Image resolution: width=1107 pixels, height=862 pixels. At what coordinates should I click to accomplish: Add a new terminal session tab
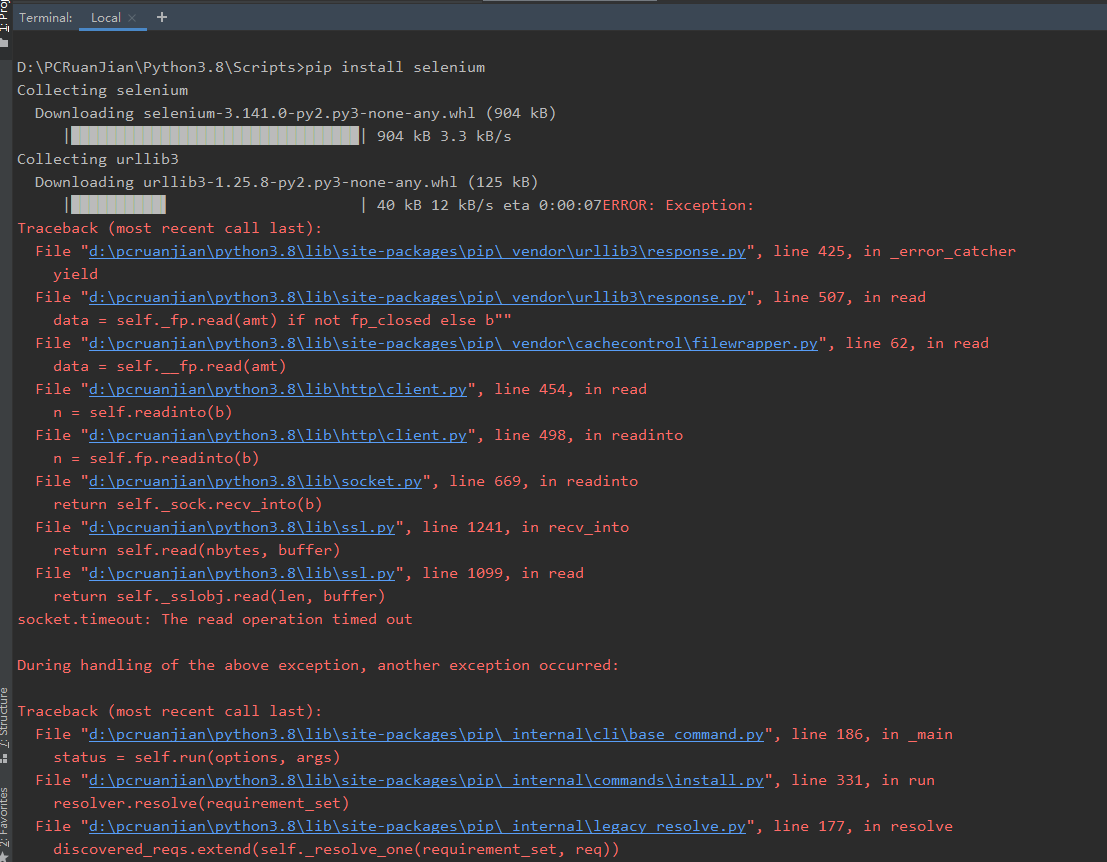(x=162, y=17)
